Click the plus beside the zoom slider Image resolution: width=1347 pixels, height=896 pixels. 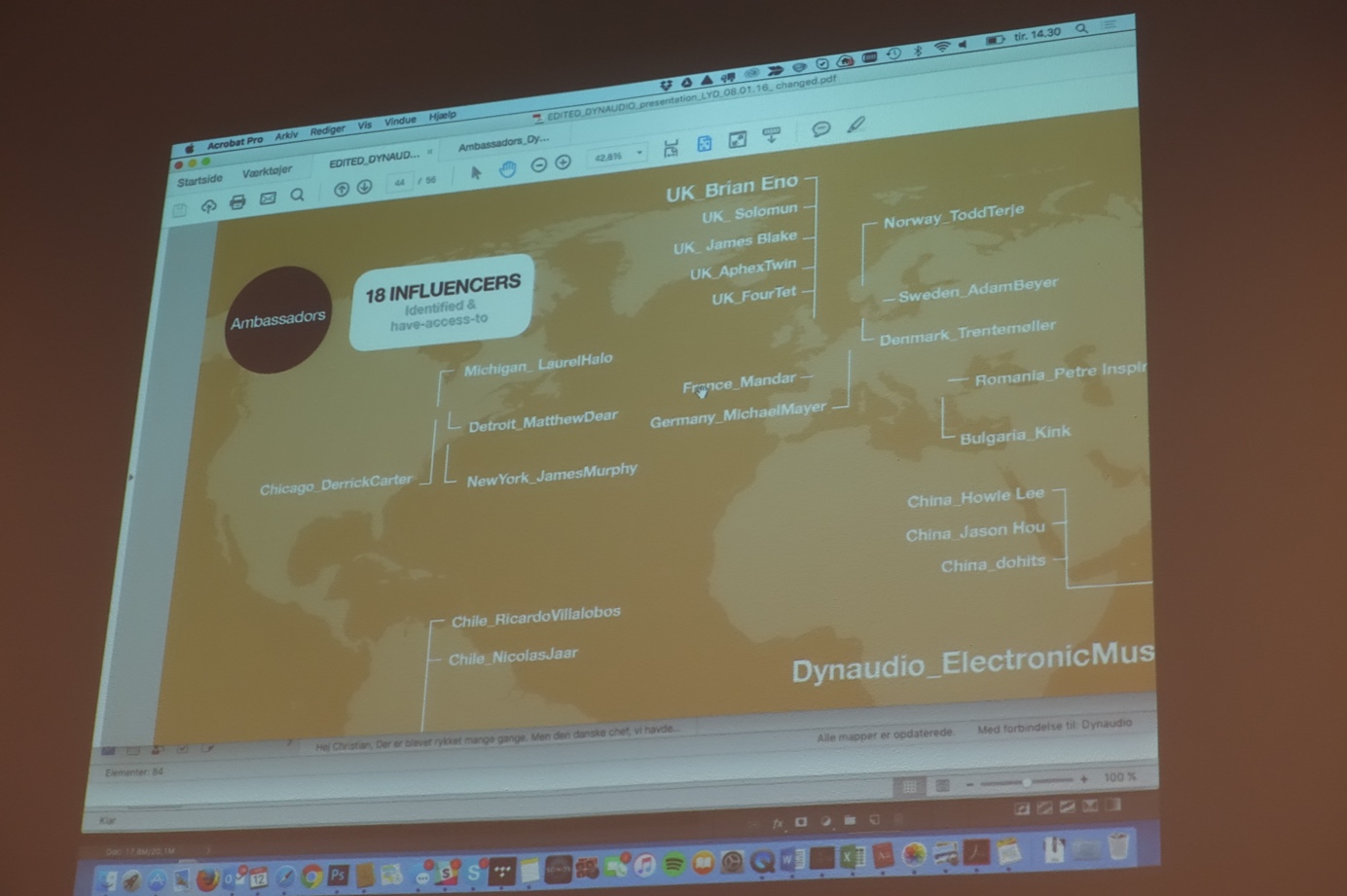(x=1084, y=780)
